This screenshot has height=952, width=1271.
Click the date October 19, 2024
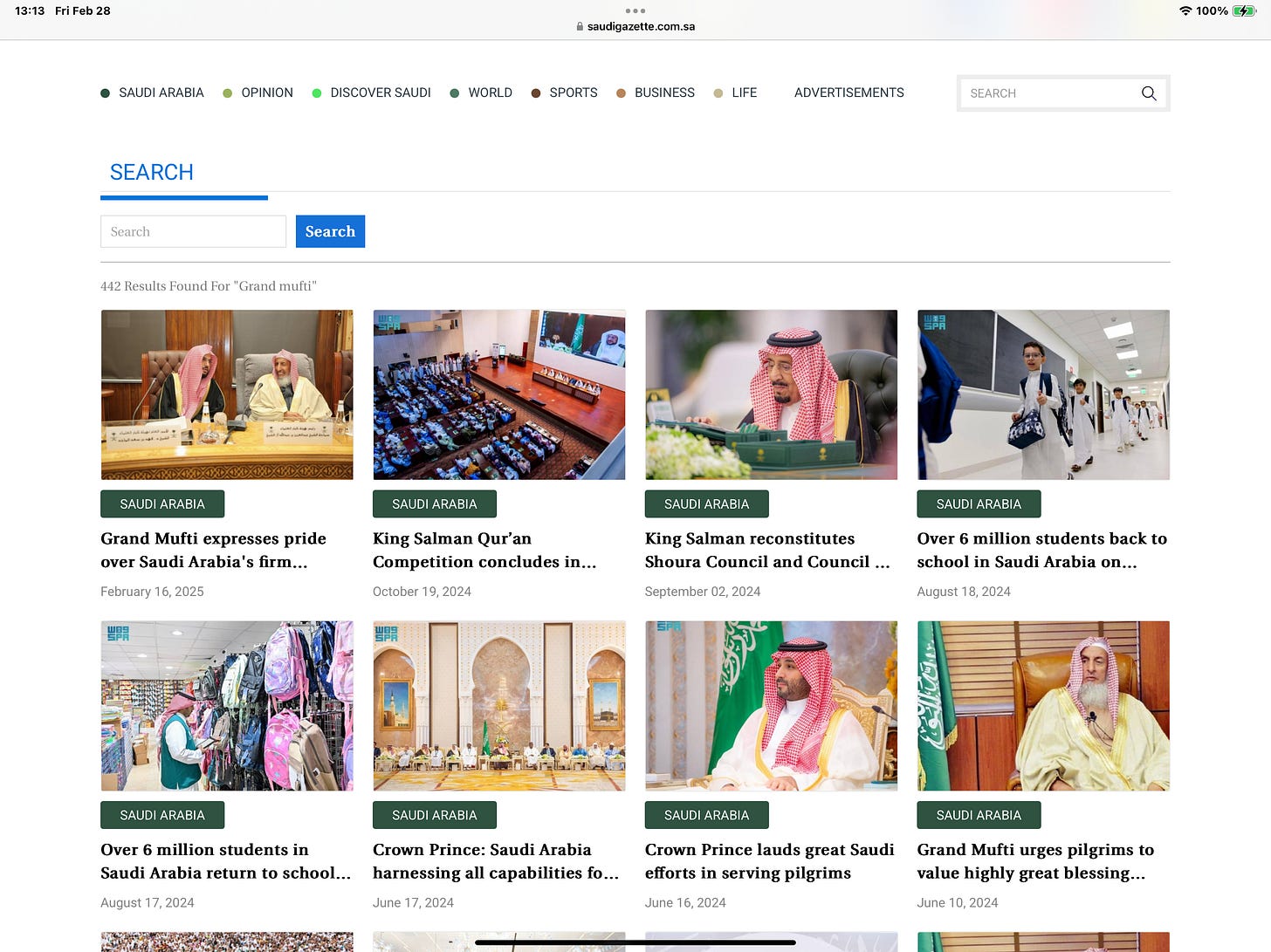422,592
